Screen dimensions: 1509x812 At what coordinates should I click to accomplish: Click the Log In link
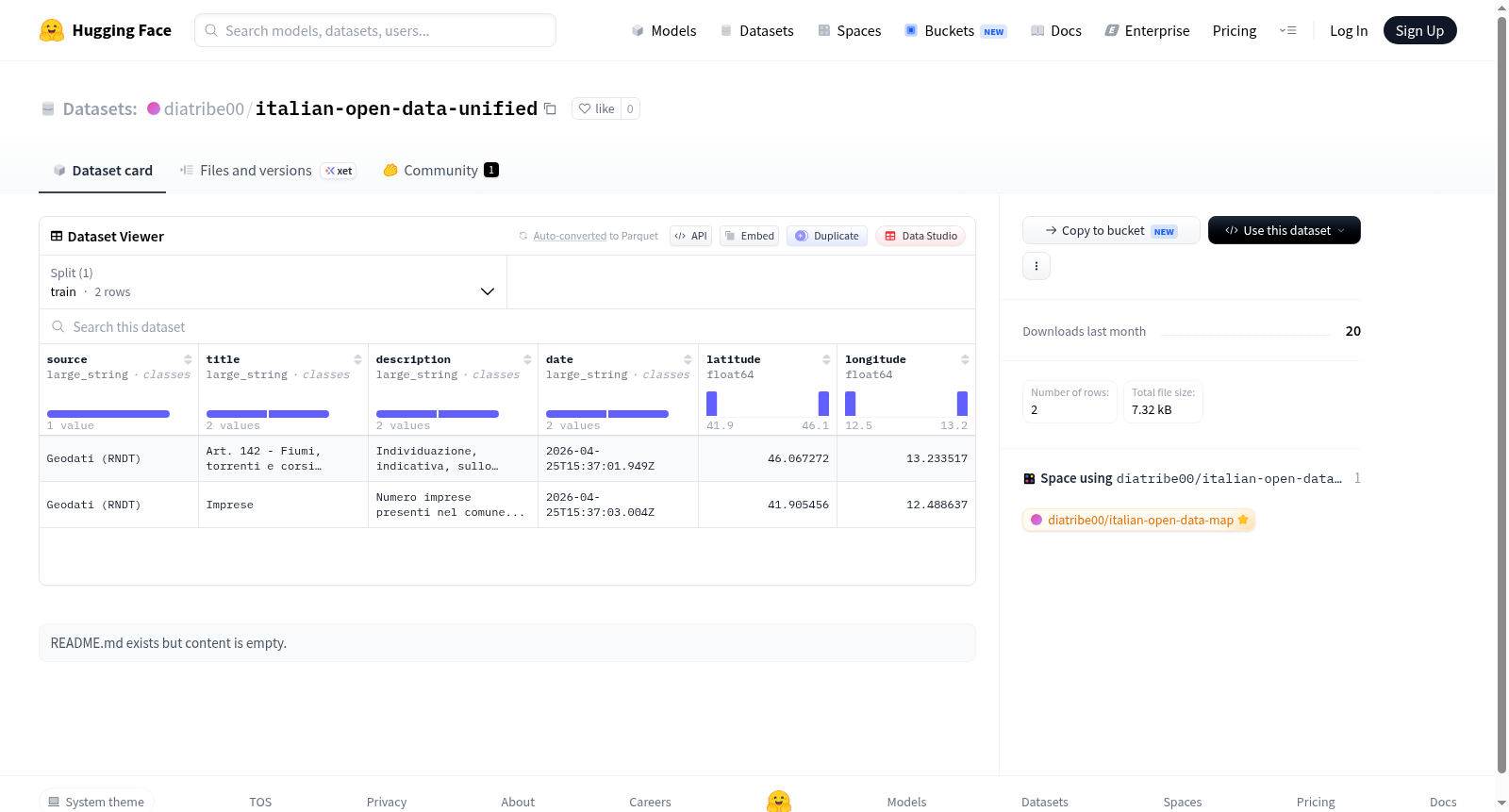click(x=1349, y=30)
